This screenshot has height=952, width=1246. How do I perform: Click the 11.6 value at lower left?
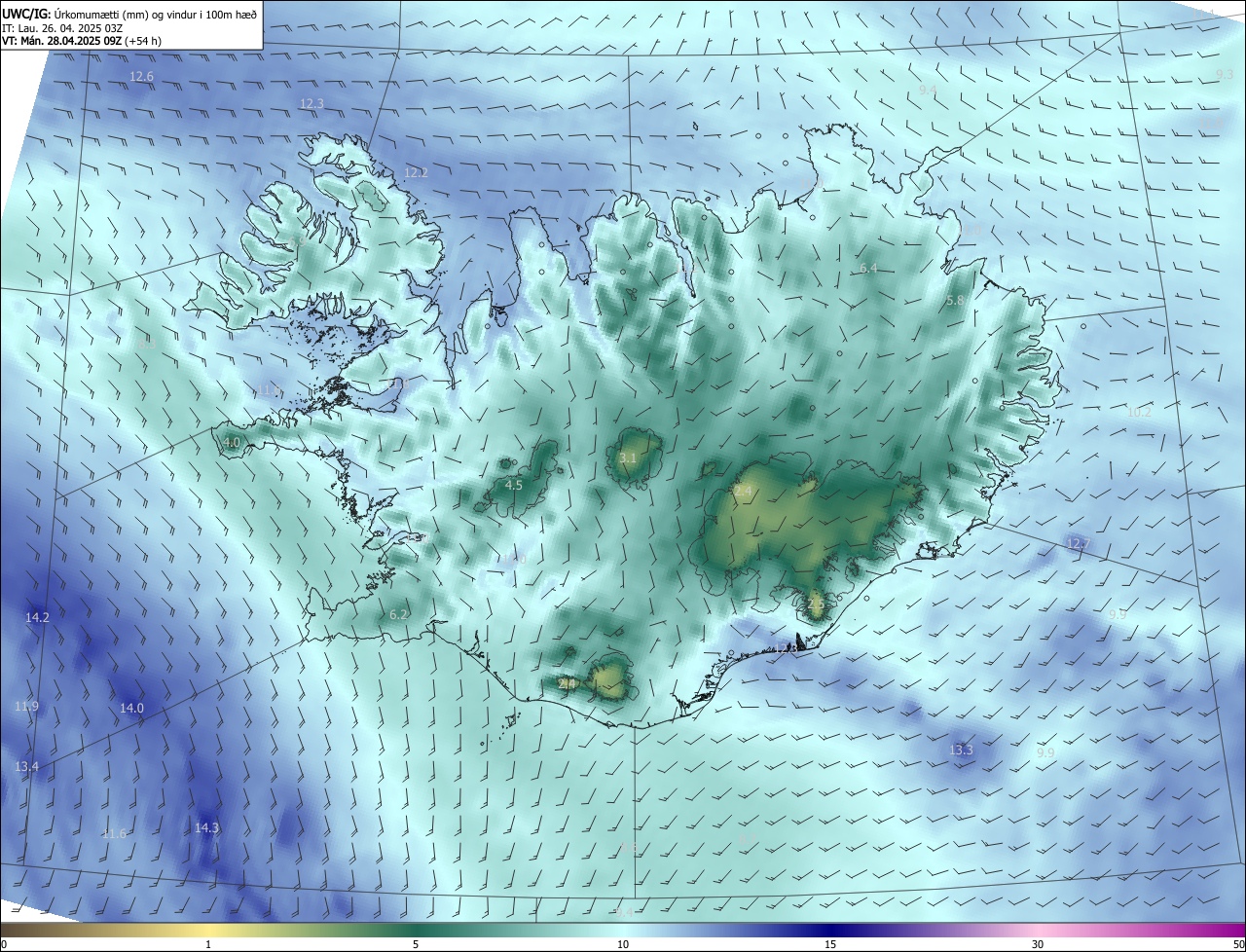[x=114, y=833]
